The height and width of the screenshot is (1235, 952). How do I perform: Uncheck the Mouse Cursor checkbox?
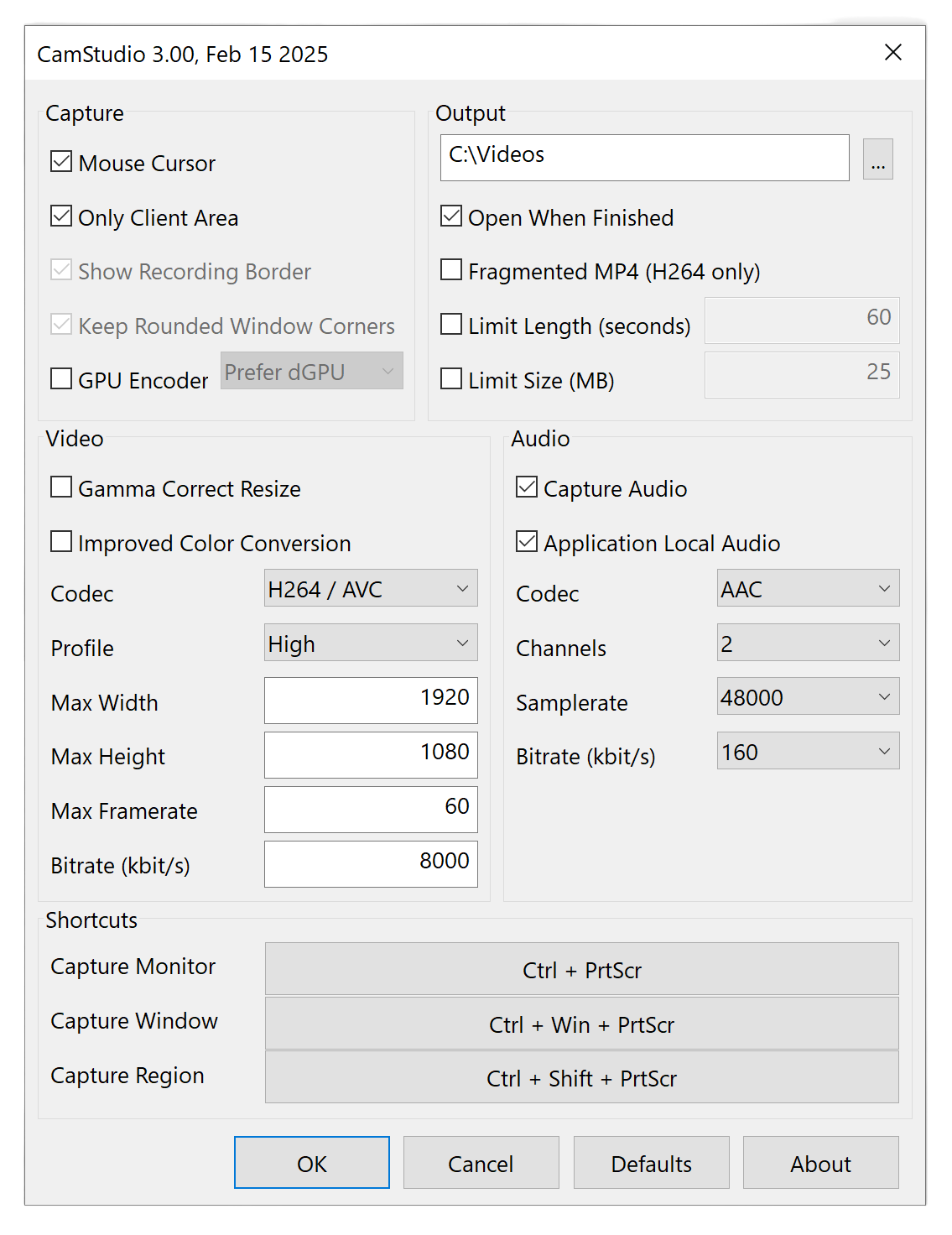(x=61, y=162)
